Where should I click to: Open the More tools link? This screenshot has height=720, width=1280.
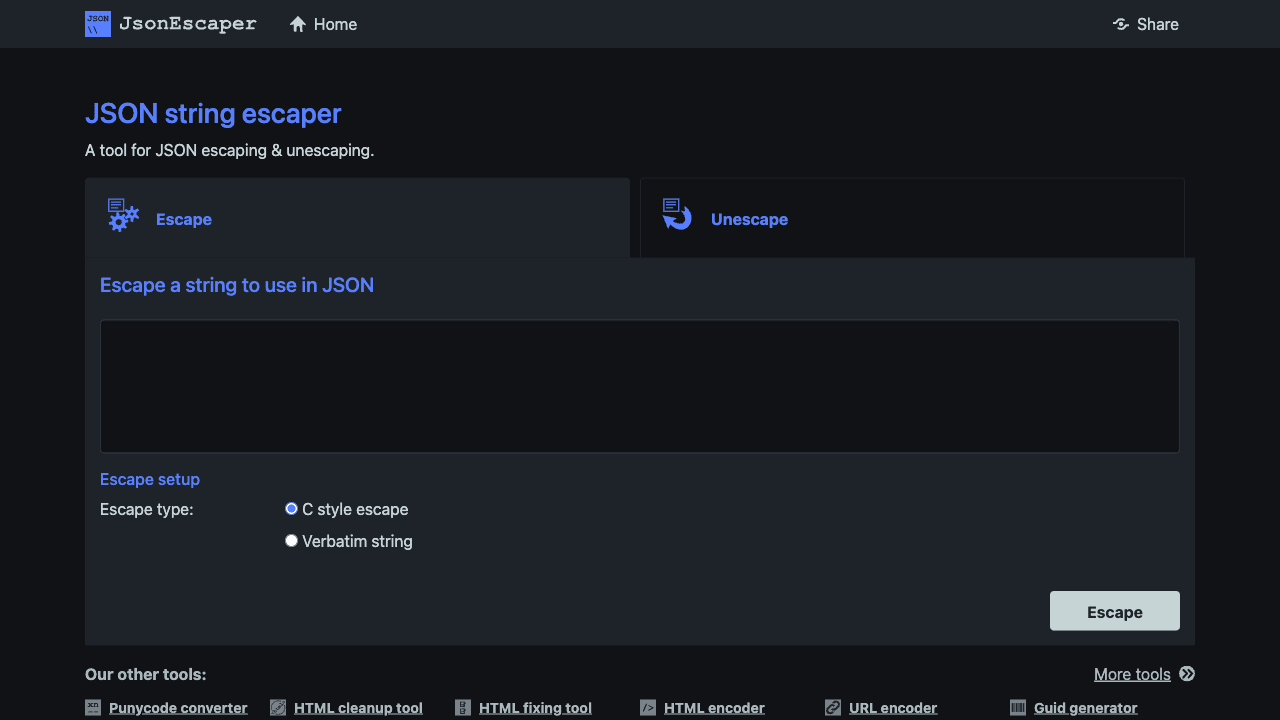(1132, 674)
